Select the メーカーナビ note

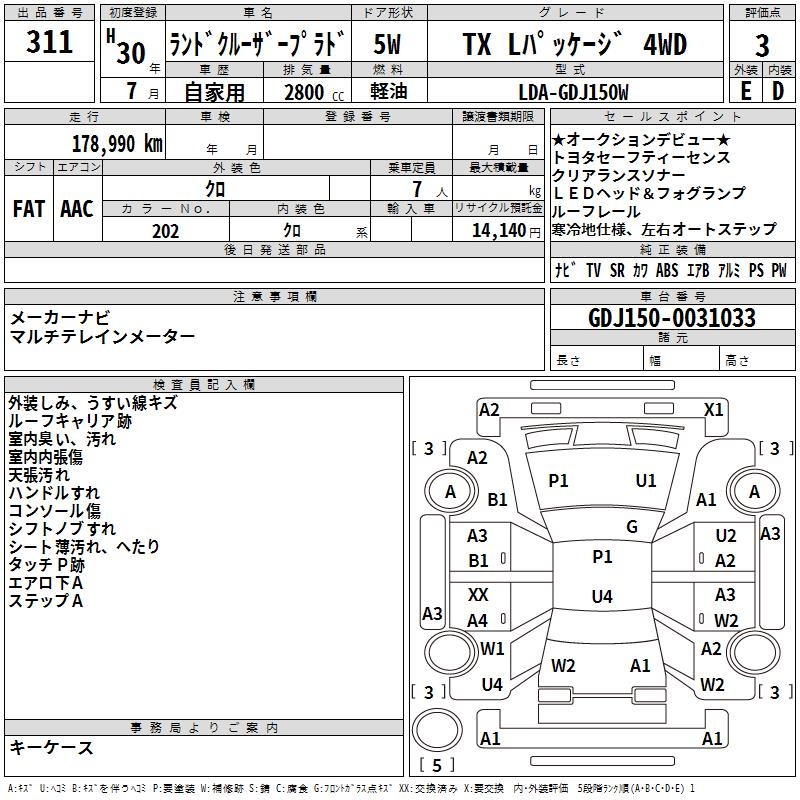(x=60, y=318)
